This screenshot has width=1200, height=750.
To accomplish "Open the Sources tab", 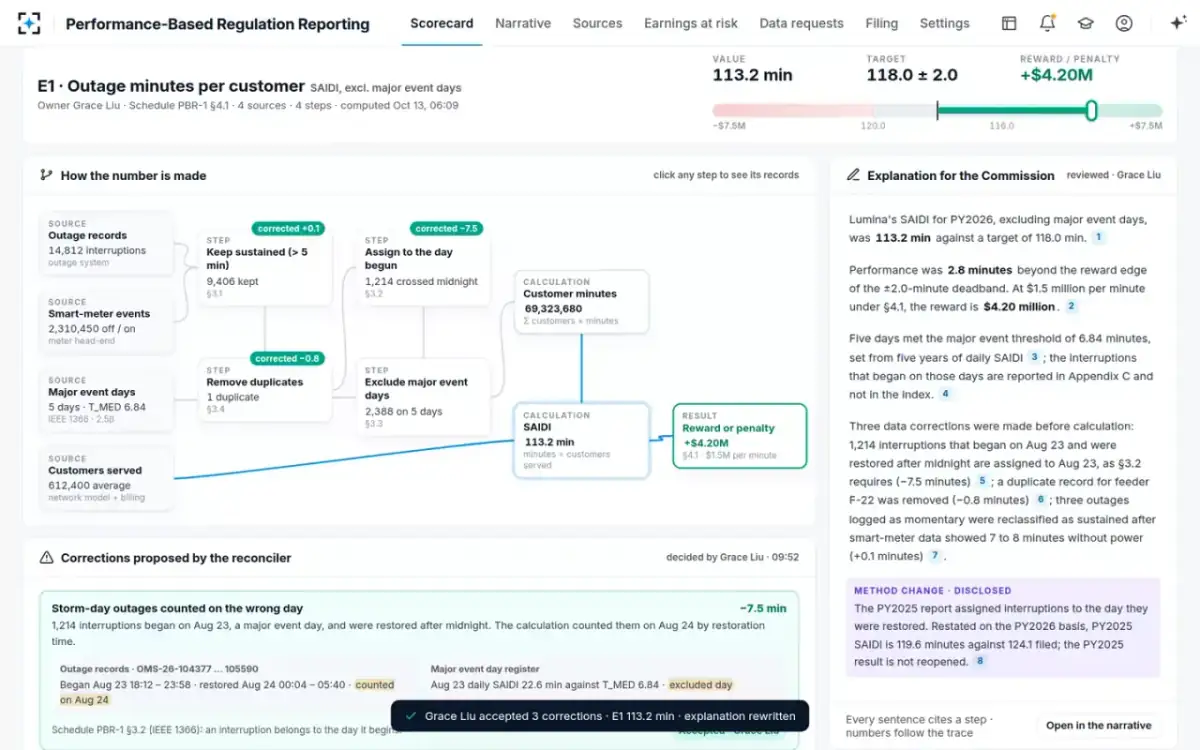I will (x=597, y=23).
